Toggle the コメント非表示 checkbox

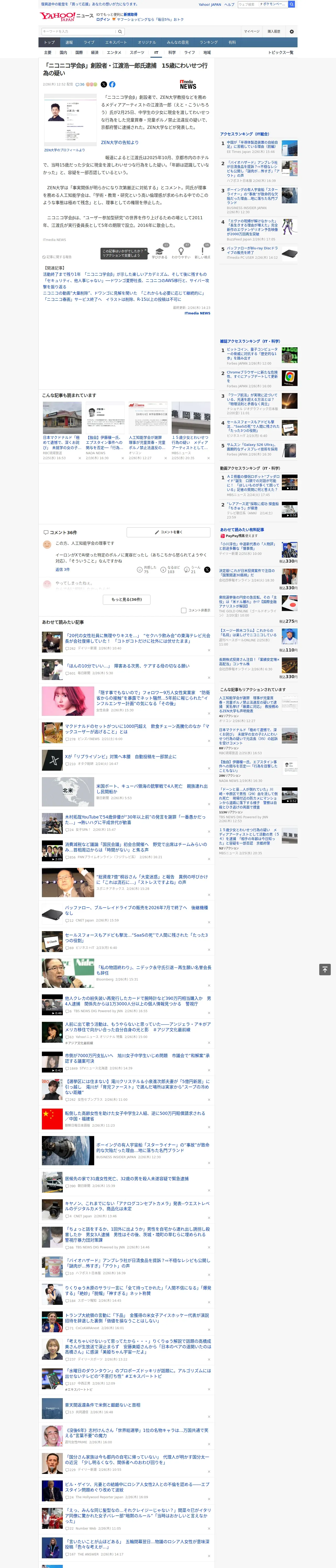(x=183, y=610)
